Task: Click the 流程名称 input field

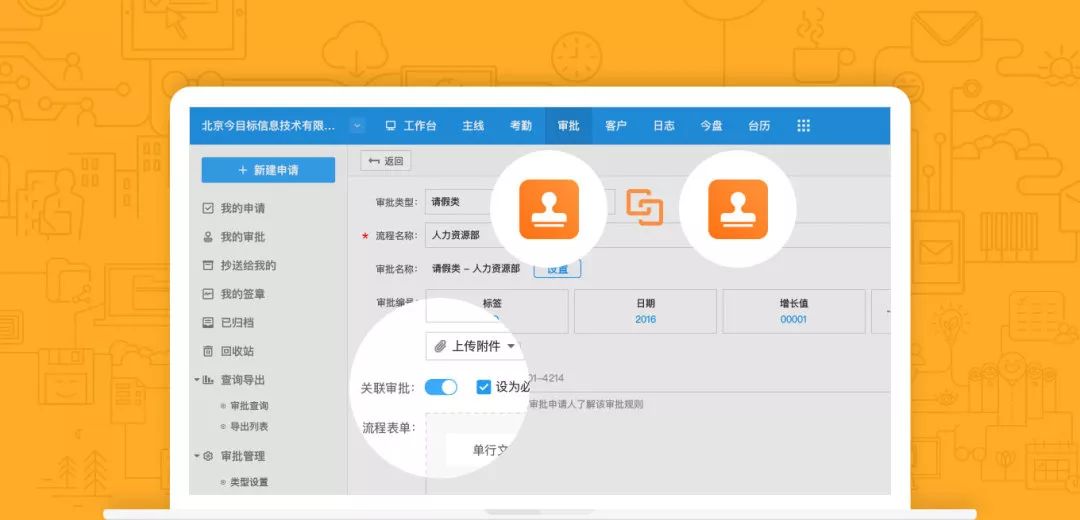Action: (x=658, y=236)
